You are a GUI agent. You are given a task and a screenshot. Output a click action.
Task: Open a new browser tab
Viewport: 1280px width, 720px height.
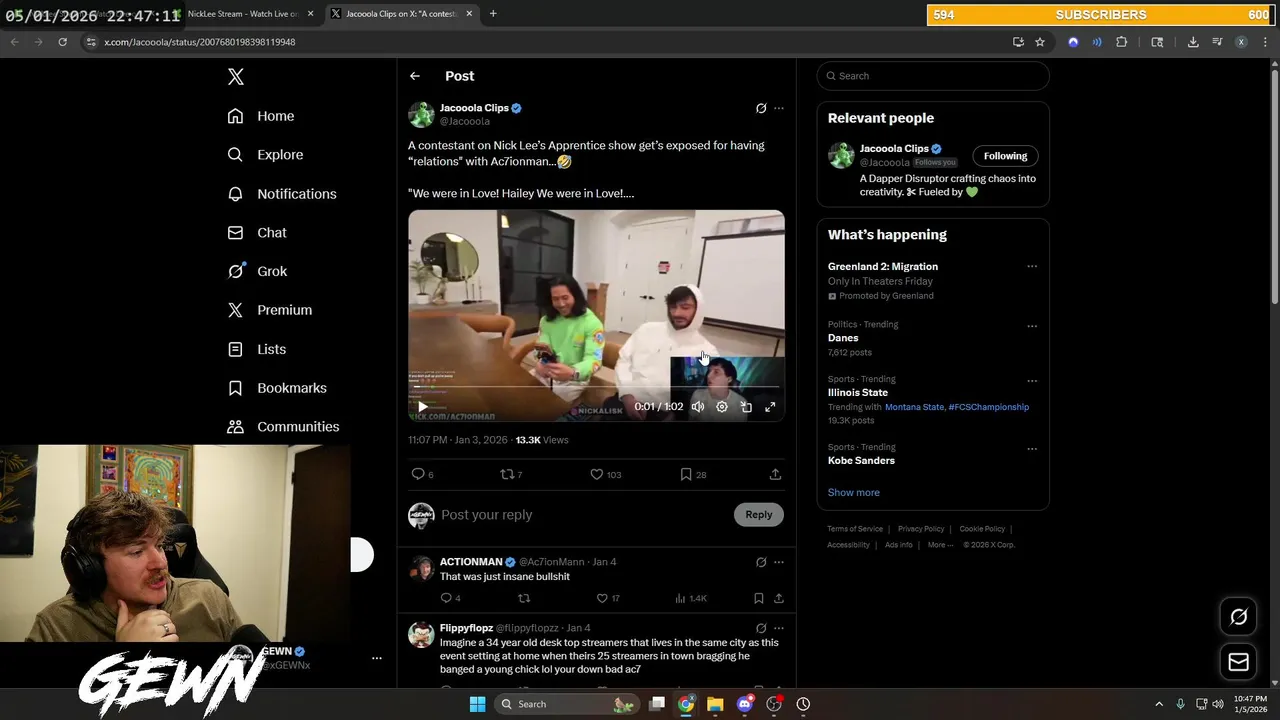click(493, 14)
